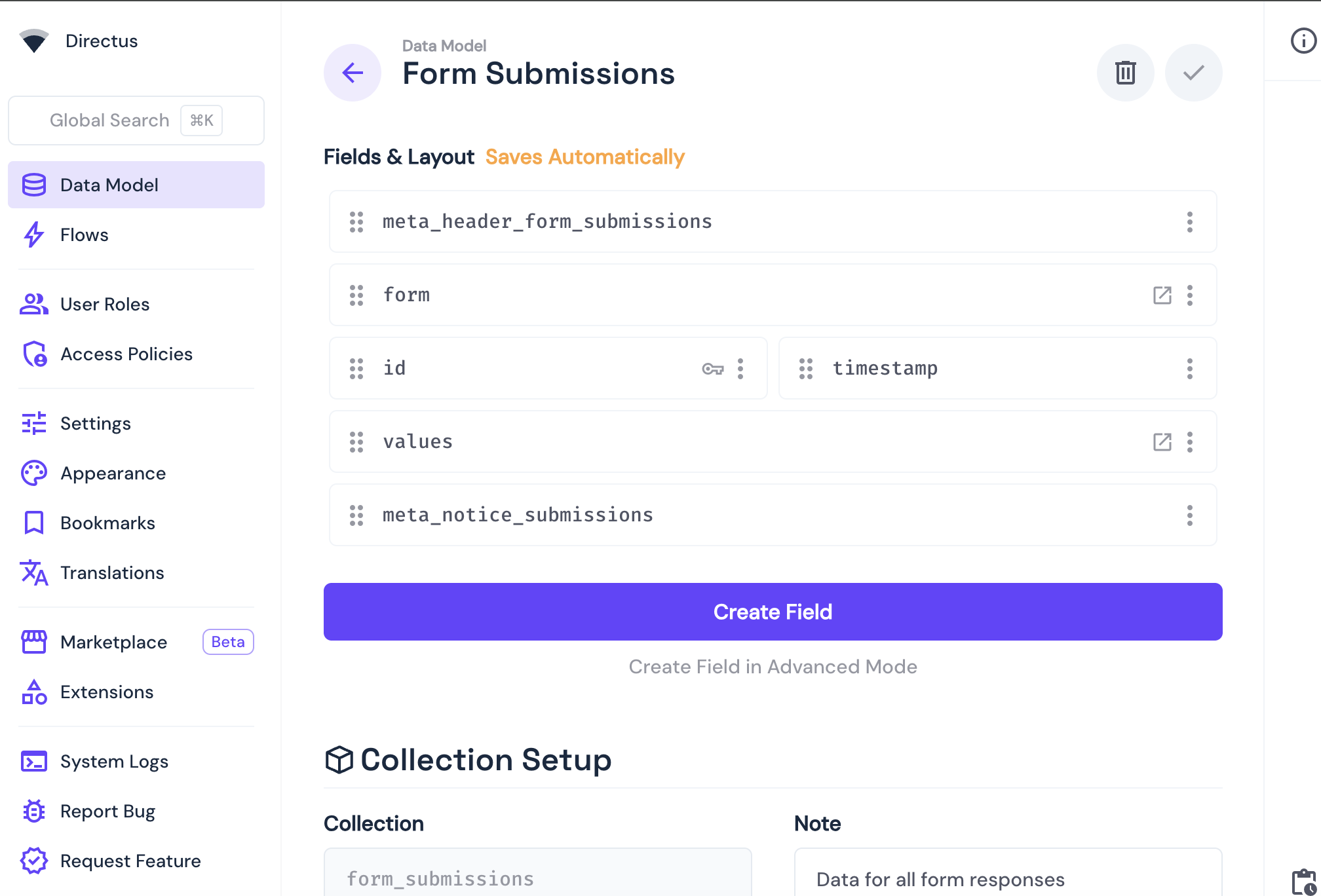Navigate back with the purple arrow button
1321x896 pixels.
(x=352, y=73)
